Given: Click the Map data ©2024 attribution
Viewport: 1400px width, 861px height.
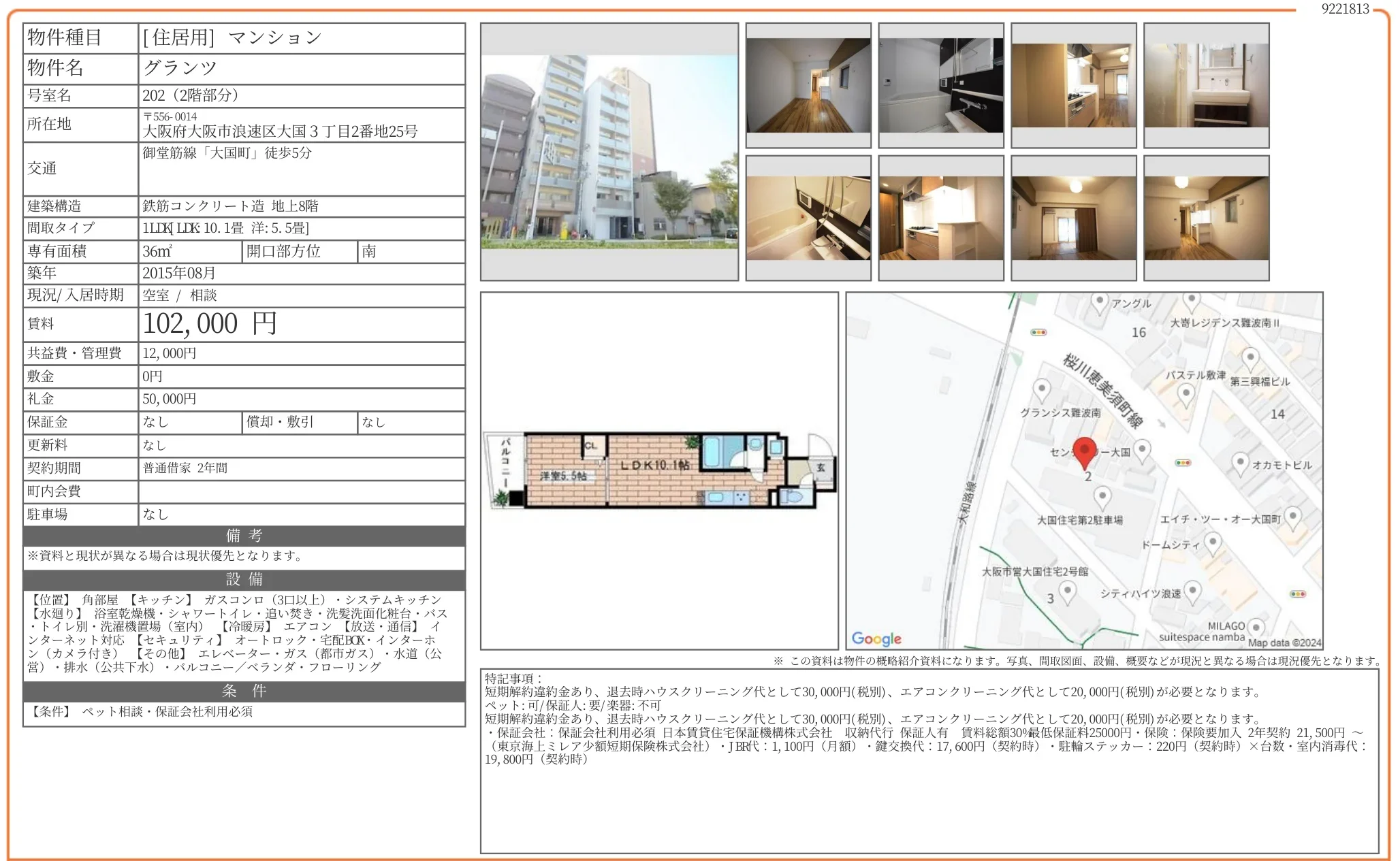Looking at the screenshot, I should click(1284, 643).
